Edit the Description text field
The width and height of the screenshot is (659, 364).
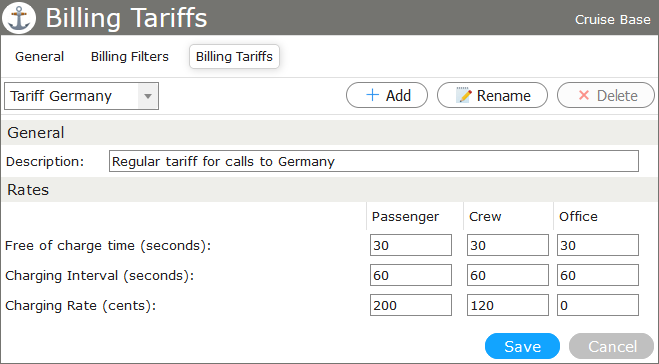pos(374,161)
